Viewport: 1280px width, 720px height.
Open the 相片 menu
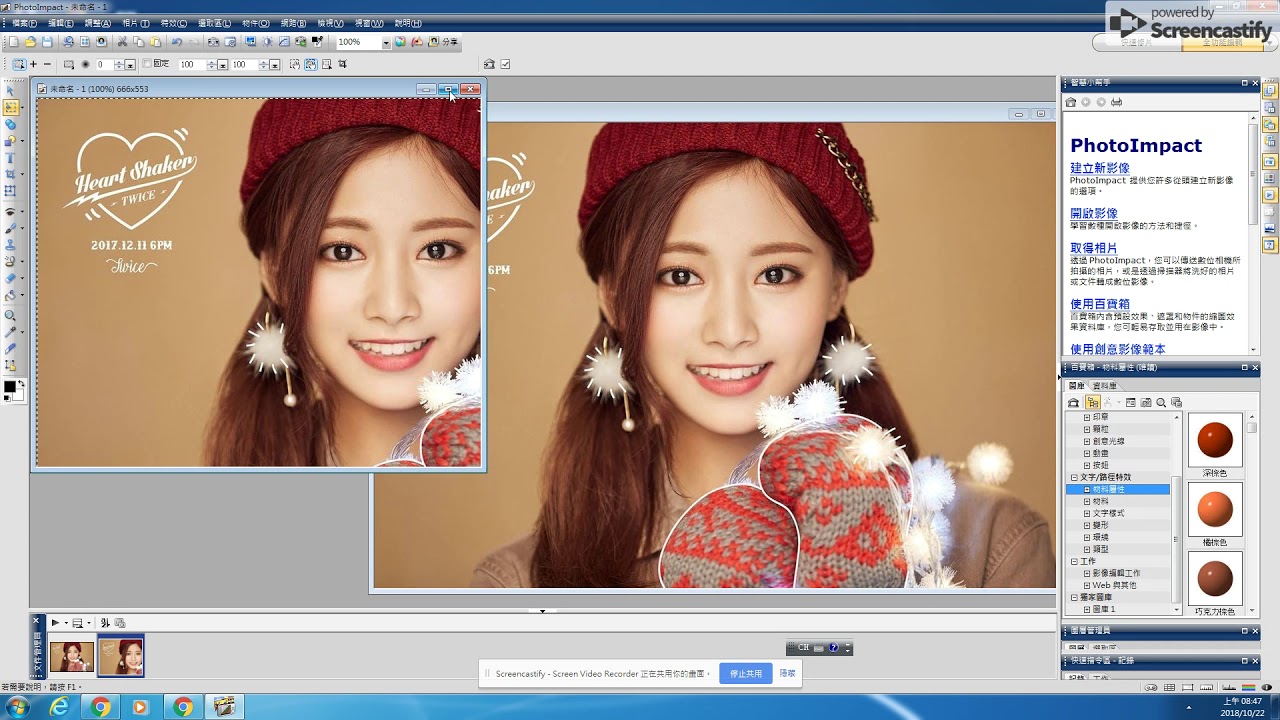tap(135, 23)
